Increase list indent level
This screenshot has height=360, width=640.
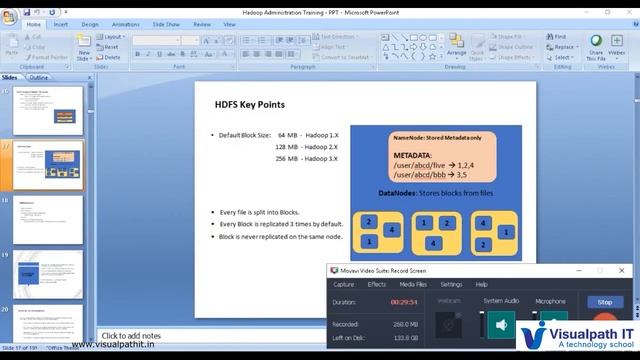[290, 40]
